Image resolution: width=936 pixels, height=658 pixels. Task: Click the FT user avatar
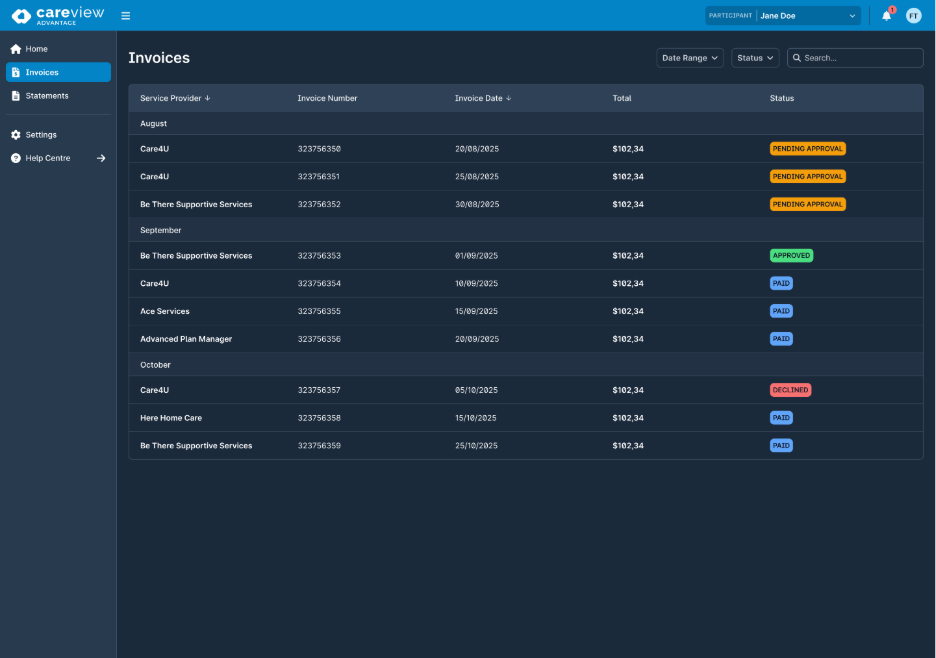(913, 16)
